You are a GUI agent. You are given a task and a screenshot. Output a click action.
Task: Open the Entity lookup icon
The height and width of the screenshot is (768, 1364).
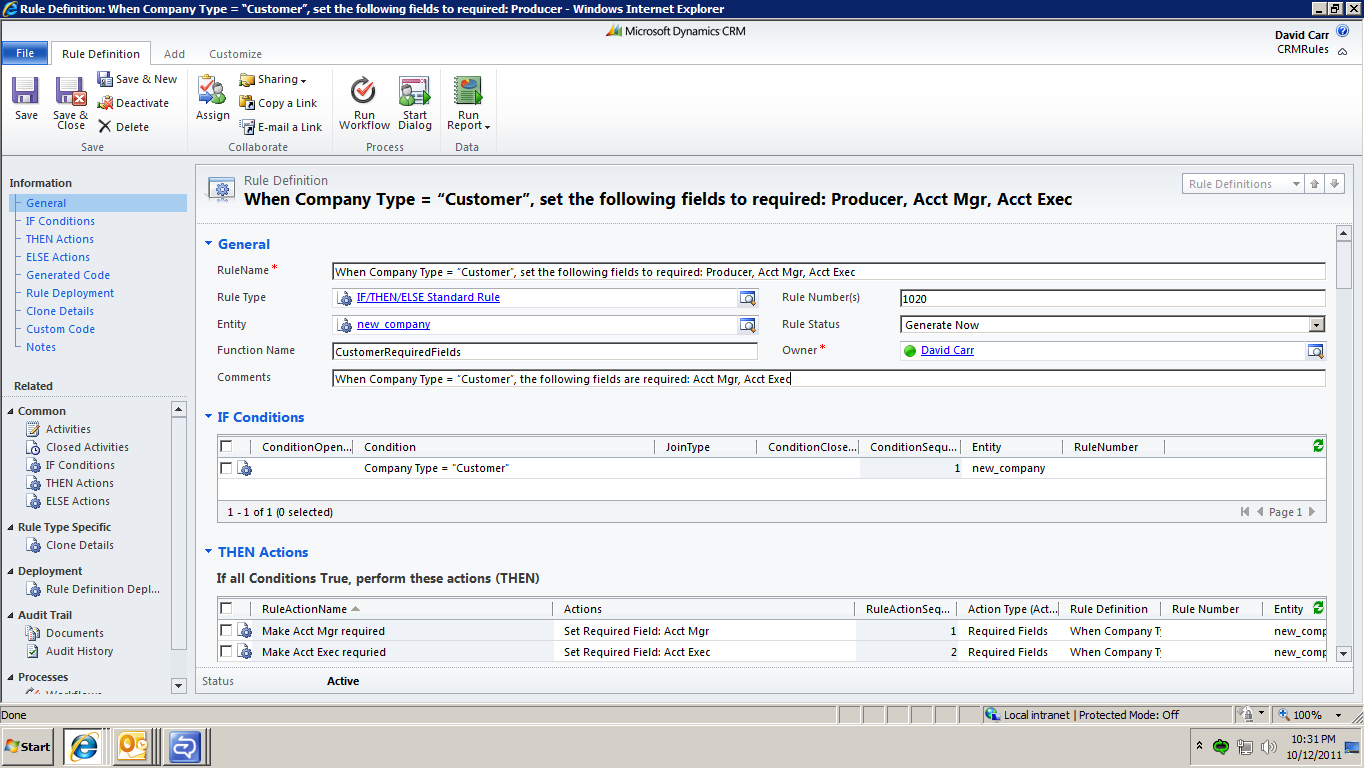point(748,325)
